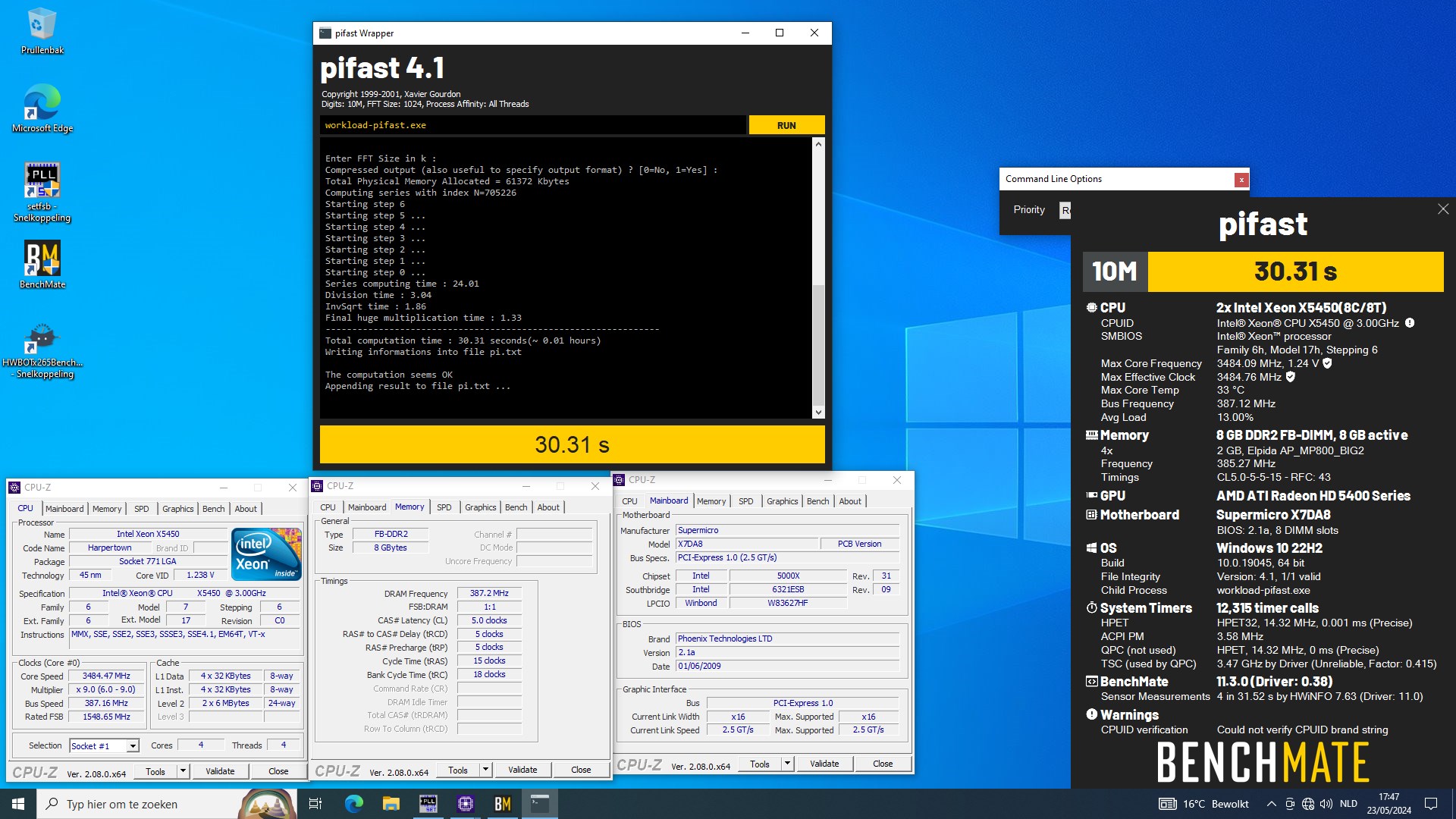Open Socket #1 selection dropdown
Viewport: 1456px width, 819px height.
pyautogui.click(x=132, y=746)
